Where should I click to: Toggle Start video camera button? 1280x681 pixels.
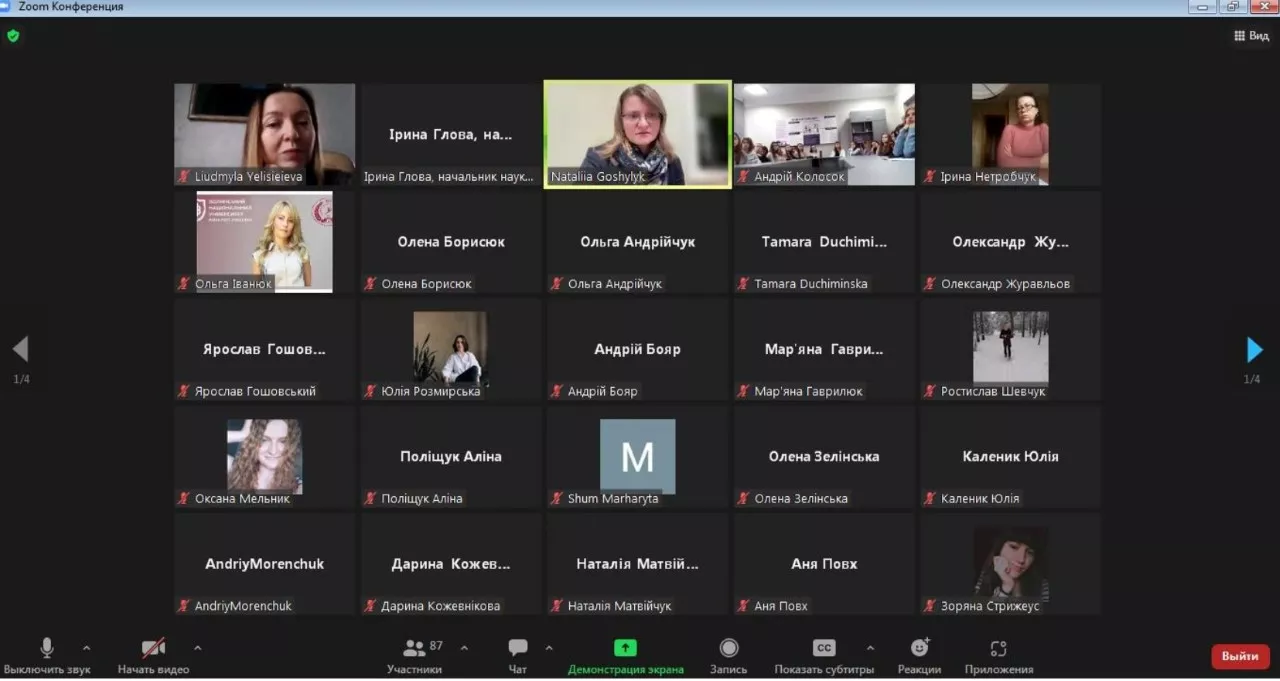pos(153,648)
